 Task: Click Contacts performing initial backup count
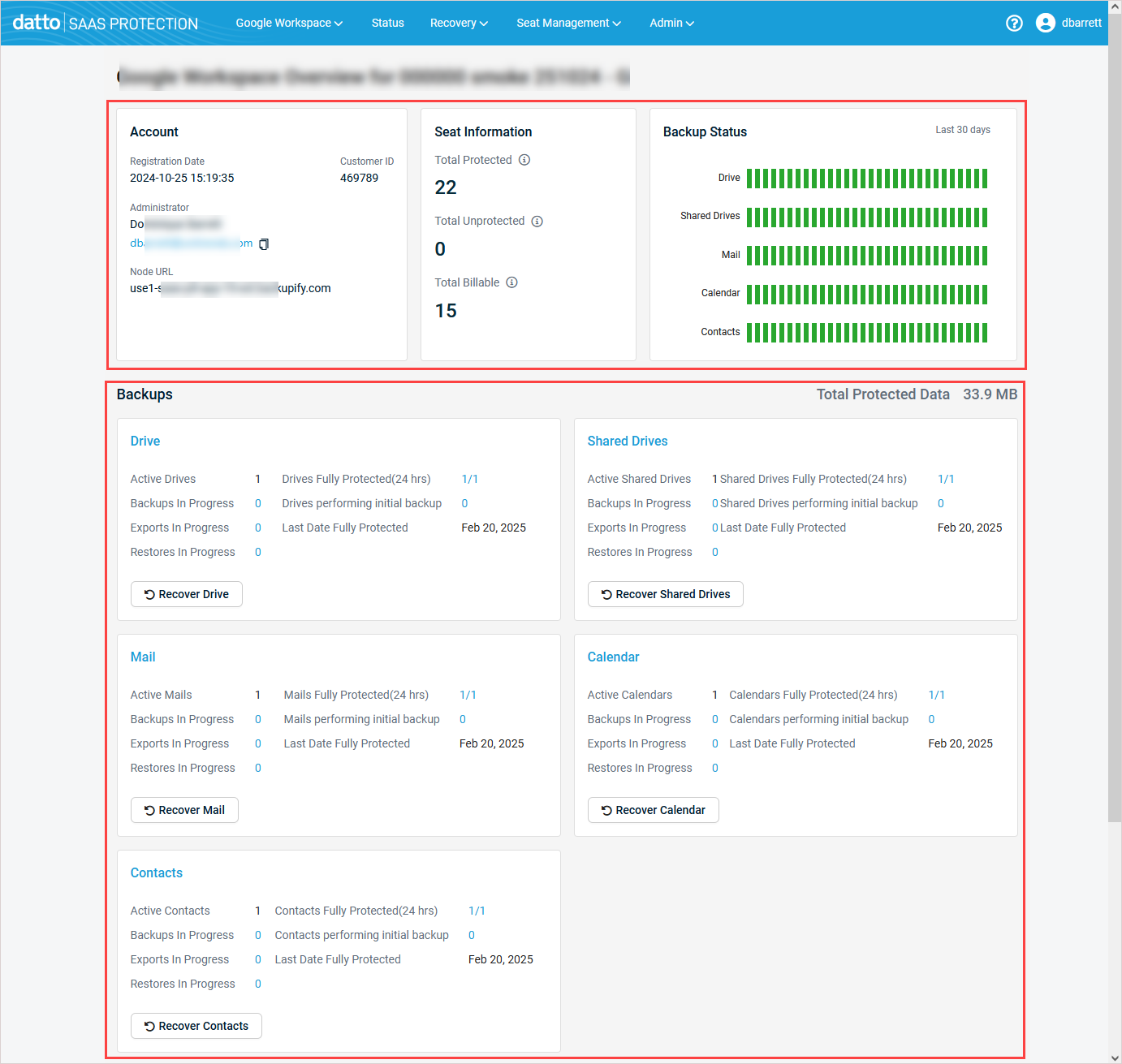(472, 935)
